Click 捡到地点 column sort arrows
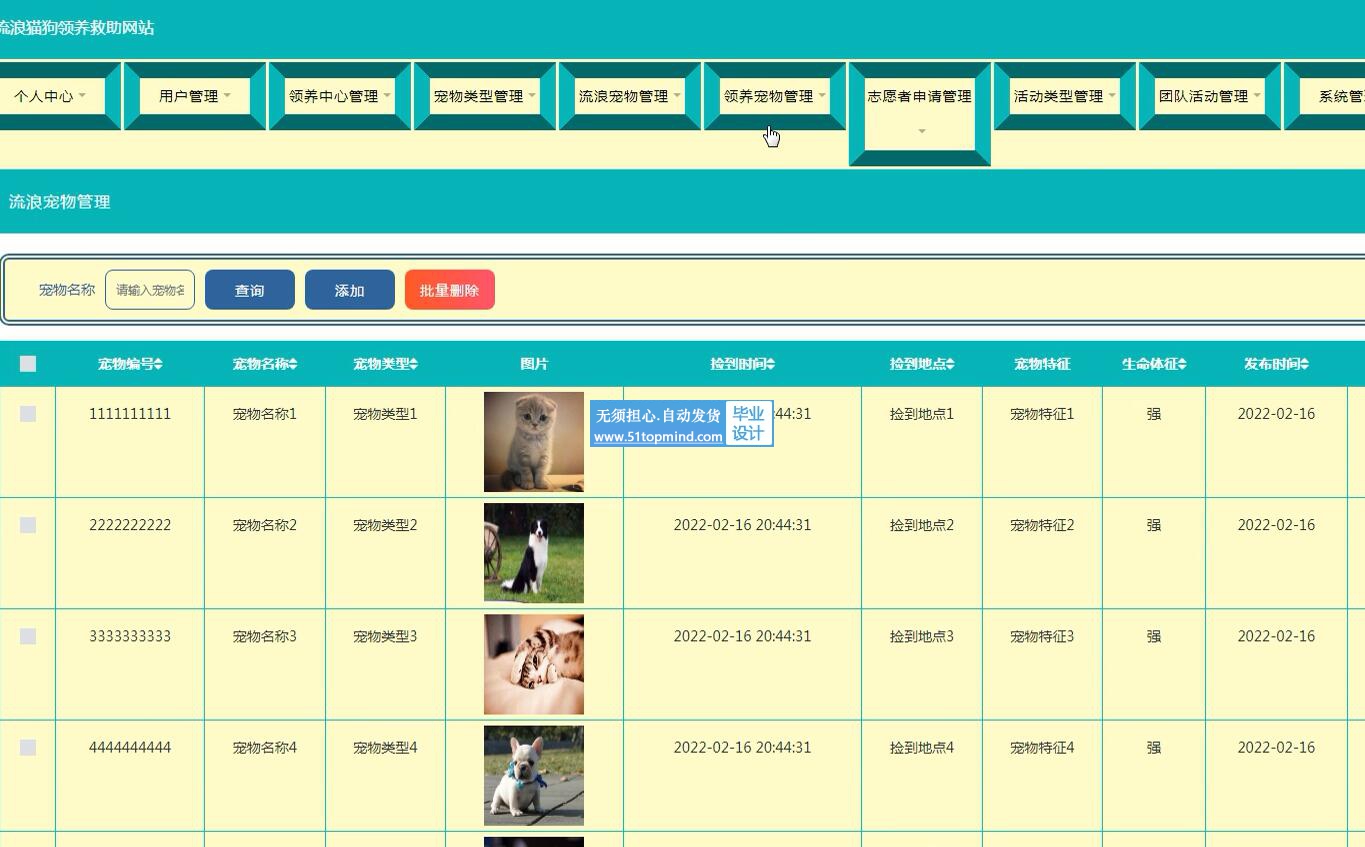The width and height of the screenshot is (1365, 847). (950, 364)
